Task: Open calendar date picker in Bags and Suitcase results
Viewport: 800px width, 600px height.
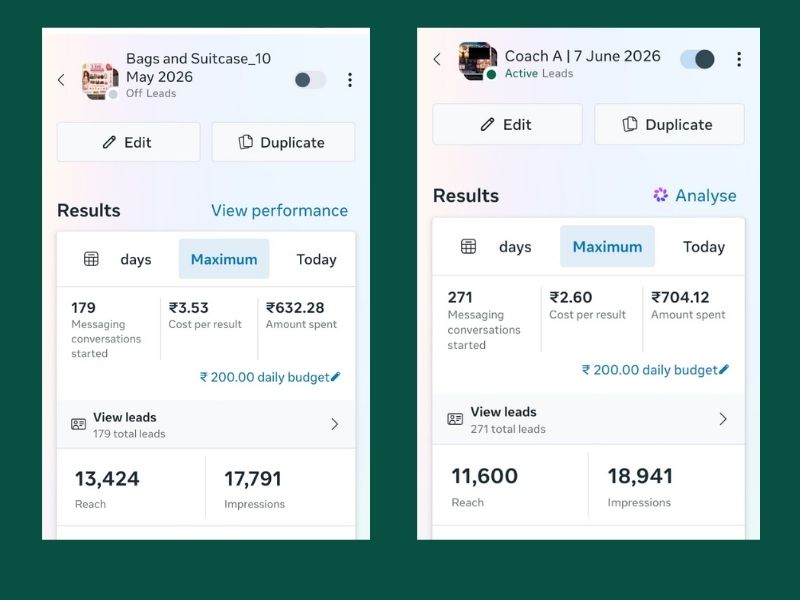Action: [91, 259]
